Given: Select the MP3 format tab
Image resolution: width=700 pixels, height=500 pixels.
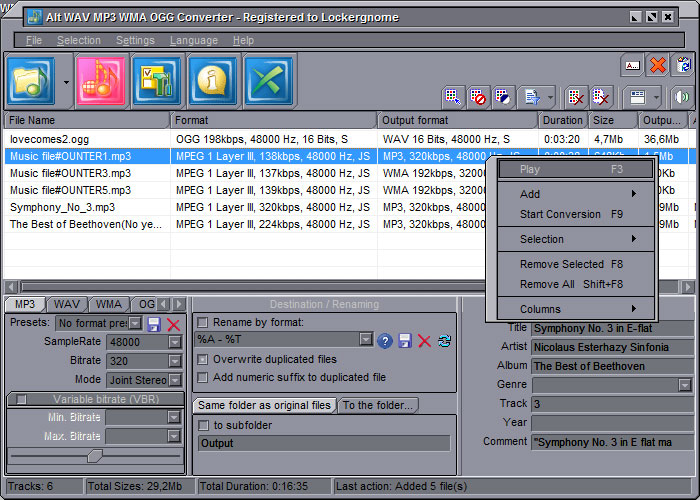Looking at the screenshot, I should pyautogui.click(x=25, y=304).
